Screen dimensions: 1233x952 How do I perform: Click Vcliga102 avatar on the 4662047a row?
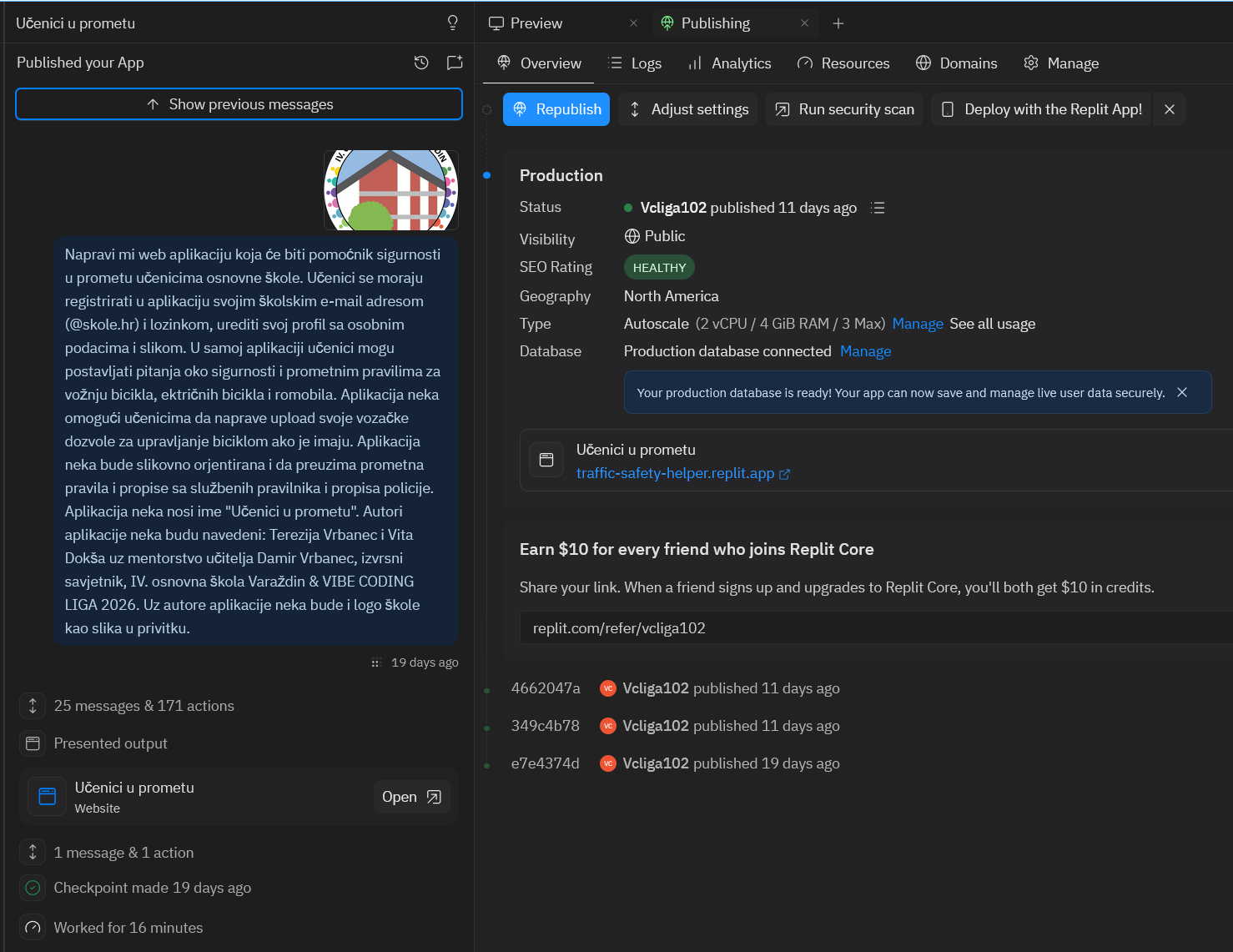608,688
